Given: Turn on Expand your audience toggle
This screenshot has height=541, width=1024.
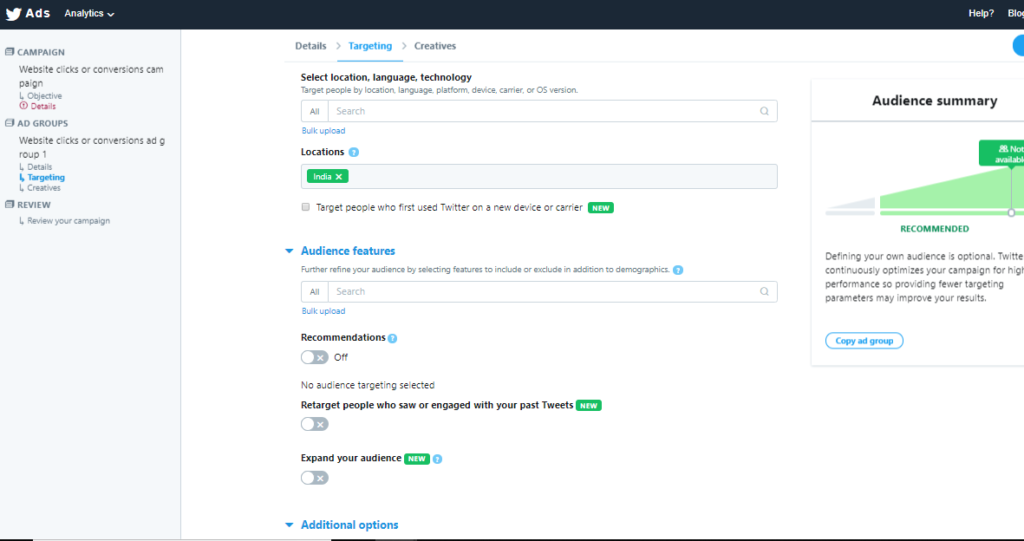Looking at the screenshot, I should [x=314, y=478].
